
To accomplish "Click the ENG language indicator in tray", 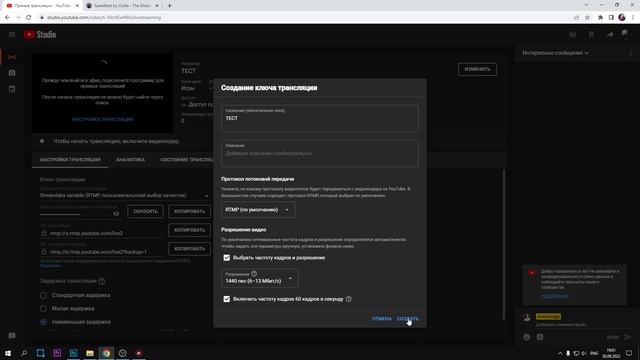I will (594, 353).
